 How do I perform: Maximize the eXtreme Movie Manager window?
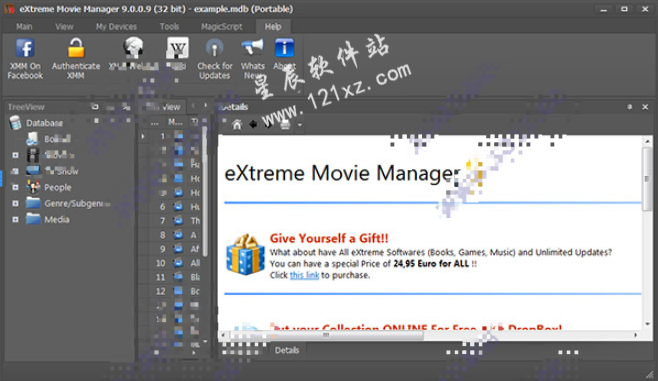coord(624,9)
